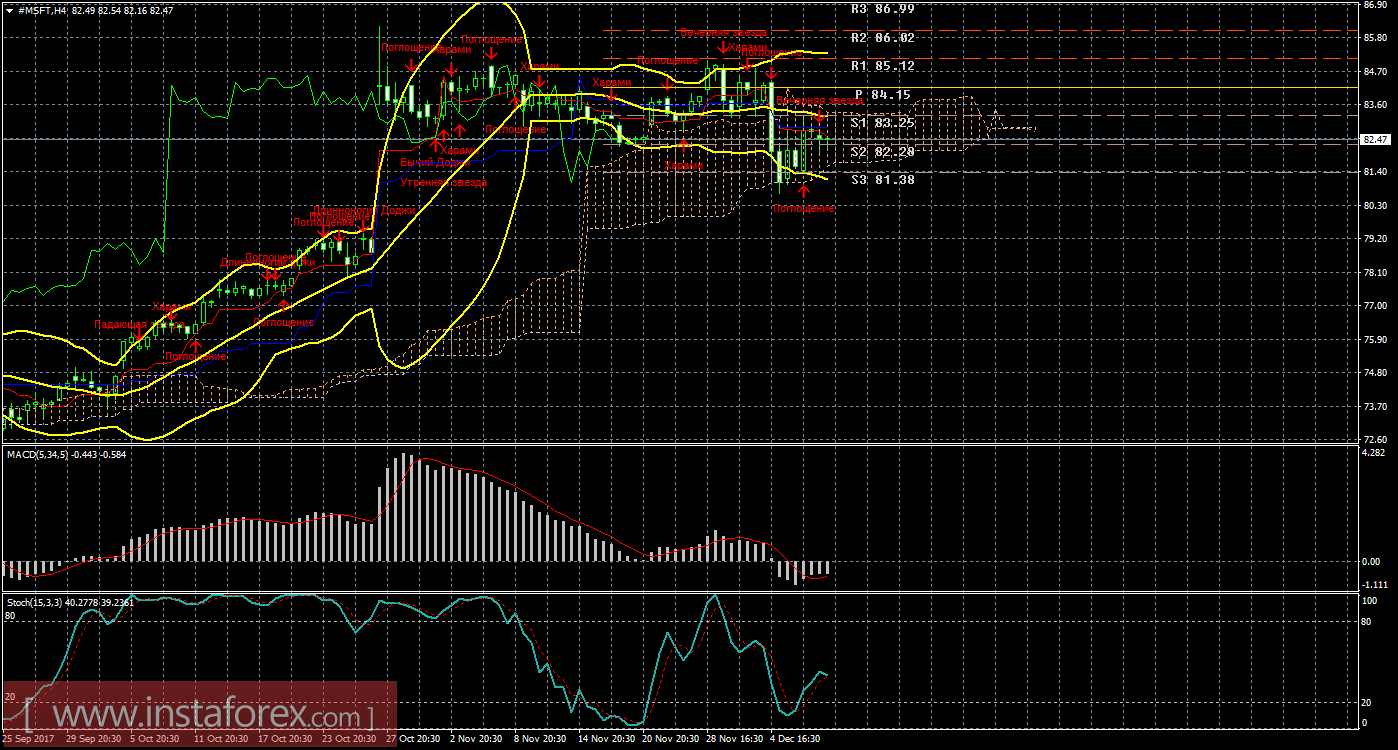Open the www.instaforex.com watermark link
The width and height of the screenshot is (1398, 750).
(x=200, y=717)
